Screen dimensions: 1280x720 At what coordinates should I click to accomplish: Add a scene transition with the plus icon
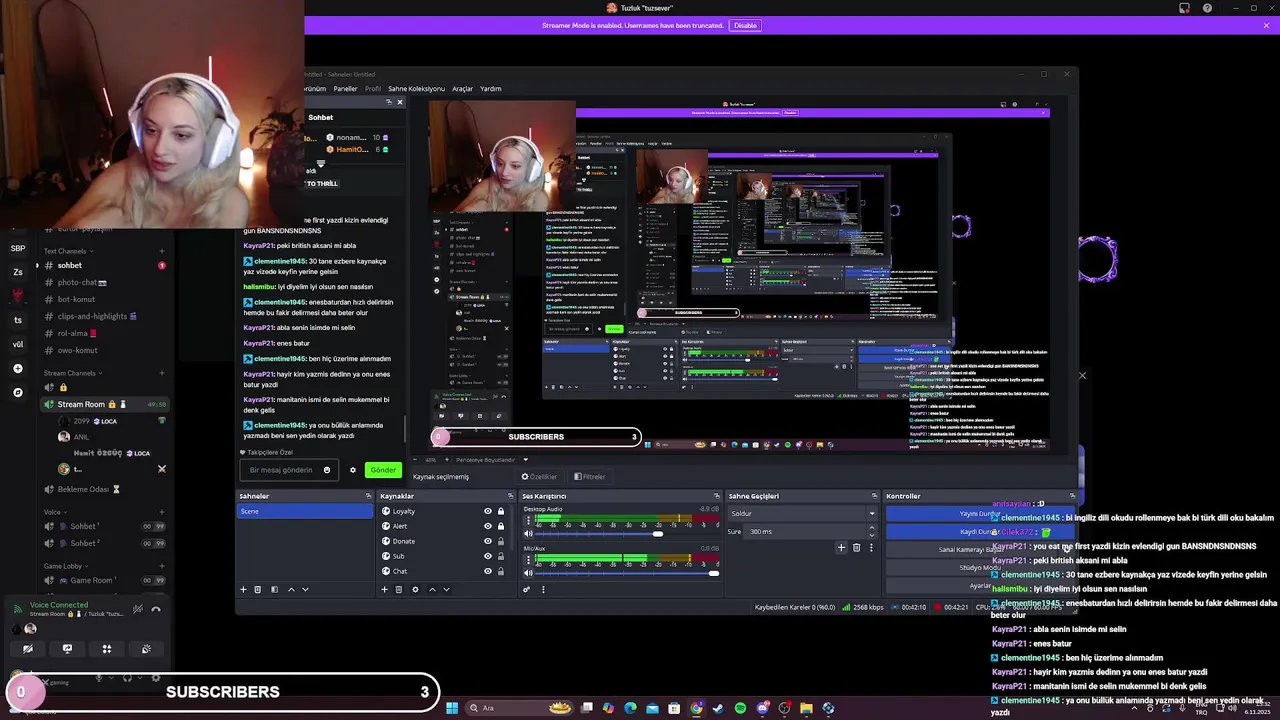(x=841, y=547)
